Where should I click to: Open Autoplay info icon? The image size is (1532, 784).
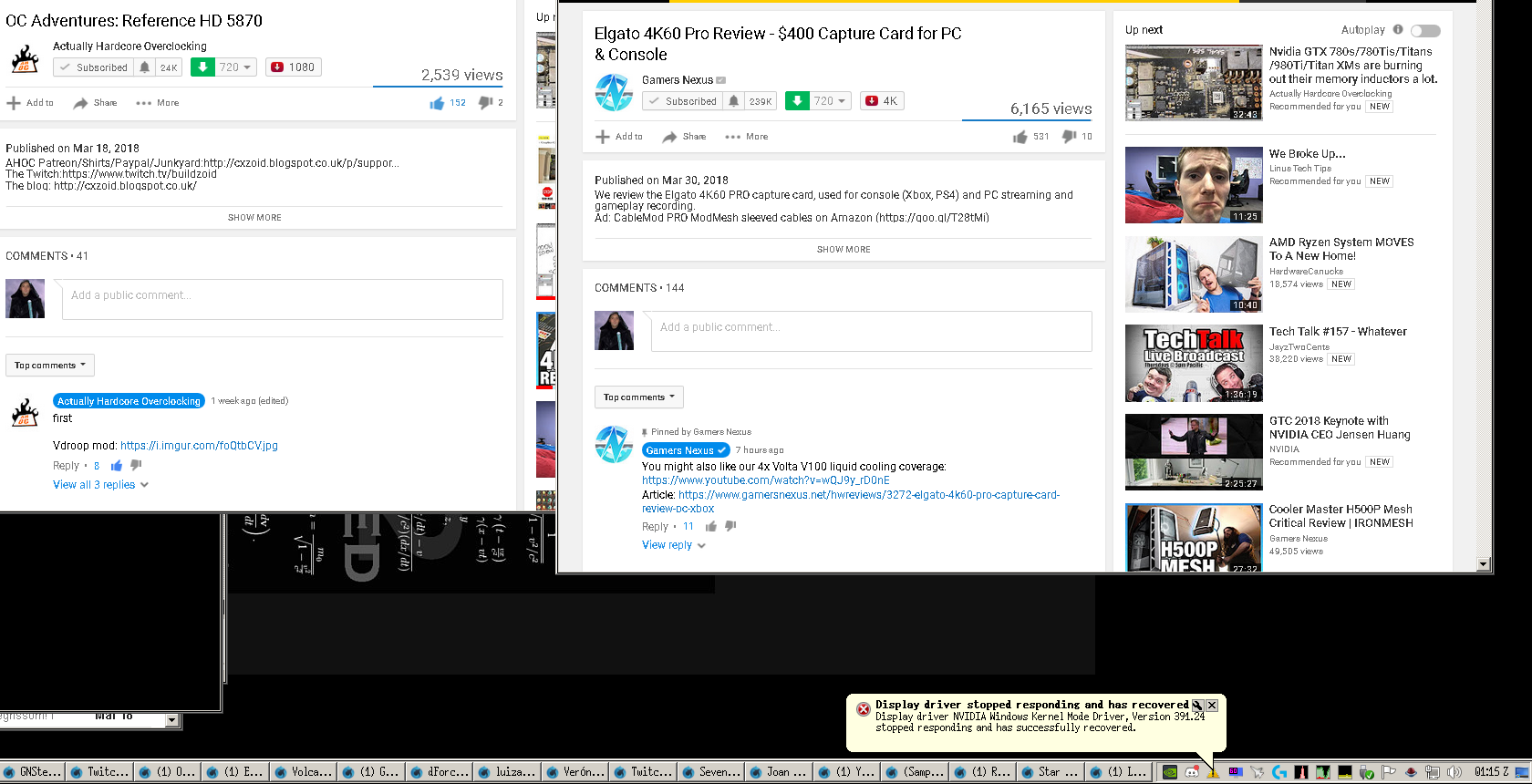point(1398,29)
